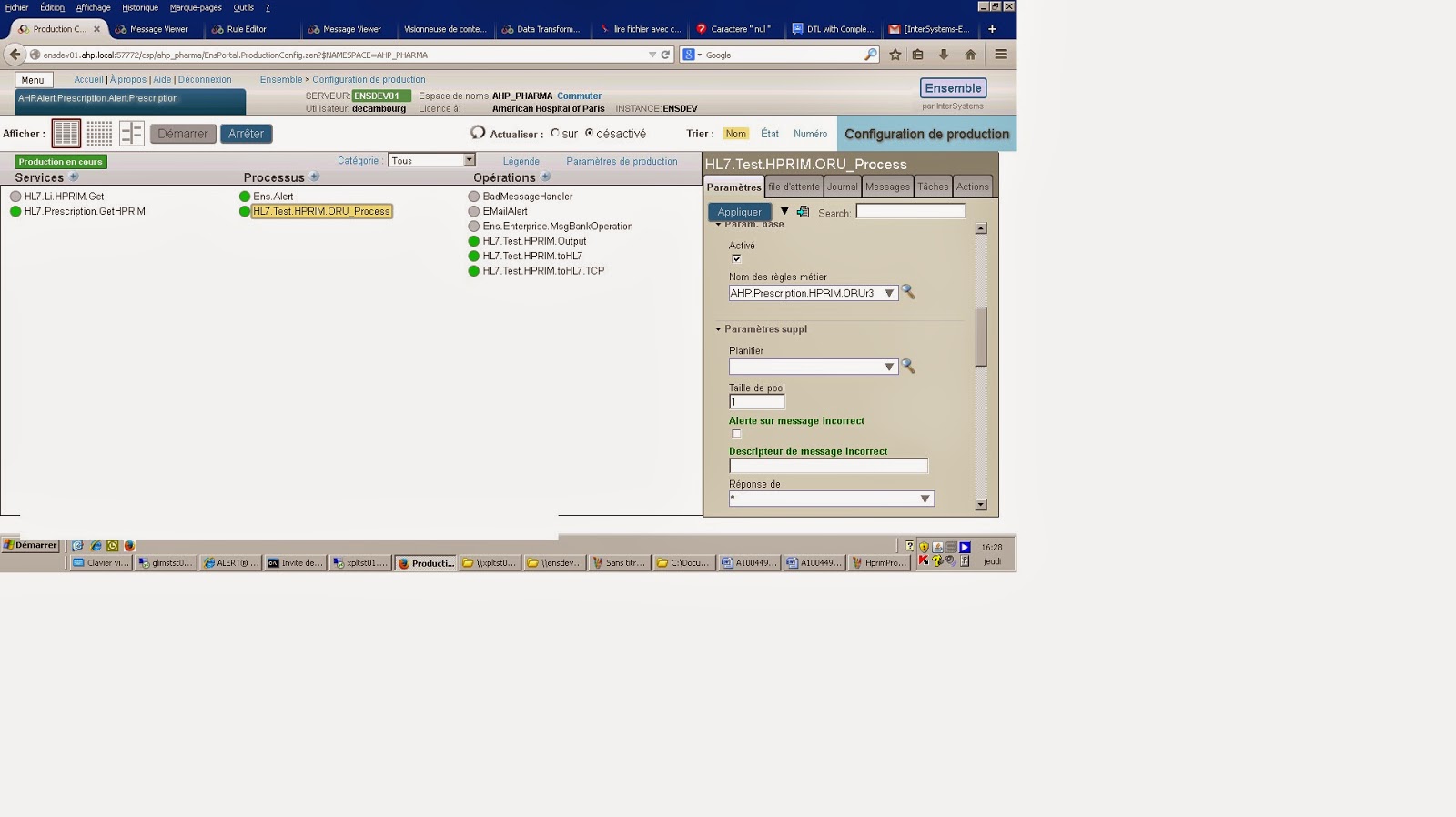Open the Planifier dropdown

tap(889, 367)
